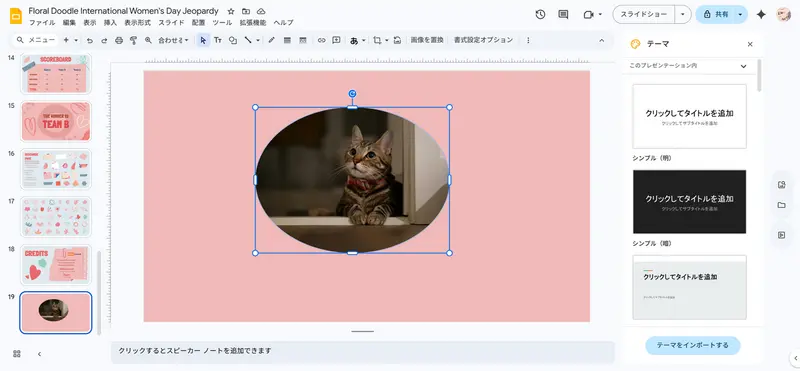Open 書式設定オプション format options

[483, 40]
